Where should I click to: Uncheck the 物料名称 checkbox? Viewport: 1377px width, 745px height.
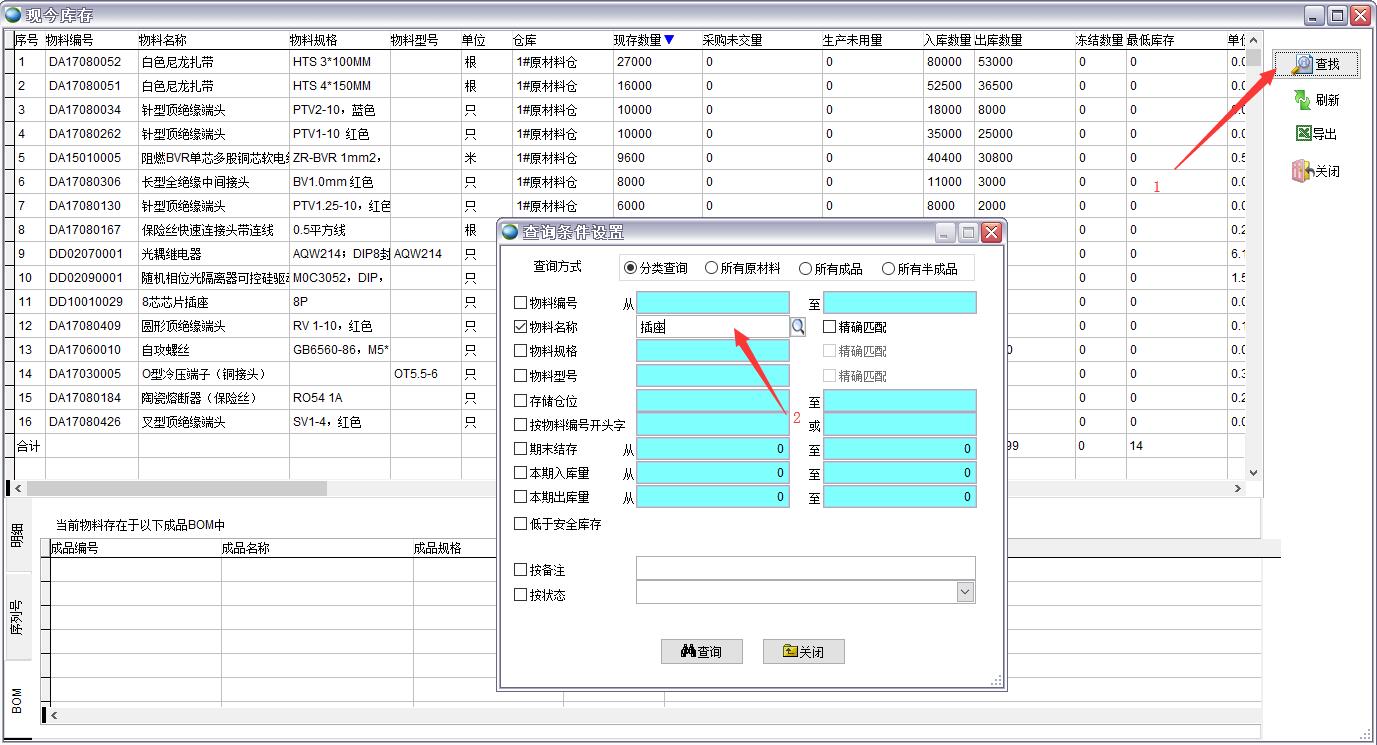click(x=520, y=327)
